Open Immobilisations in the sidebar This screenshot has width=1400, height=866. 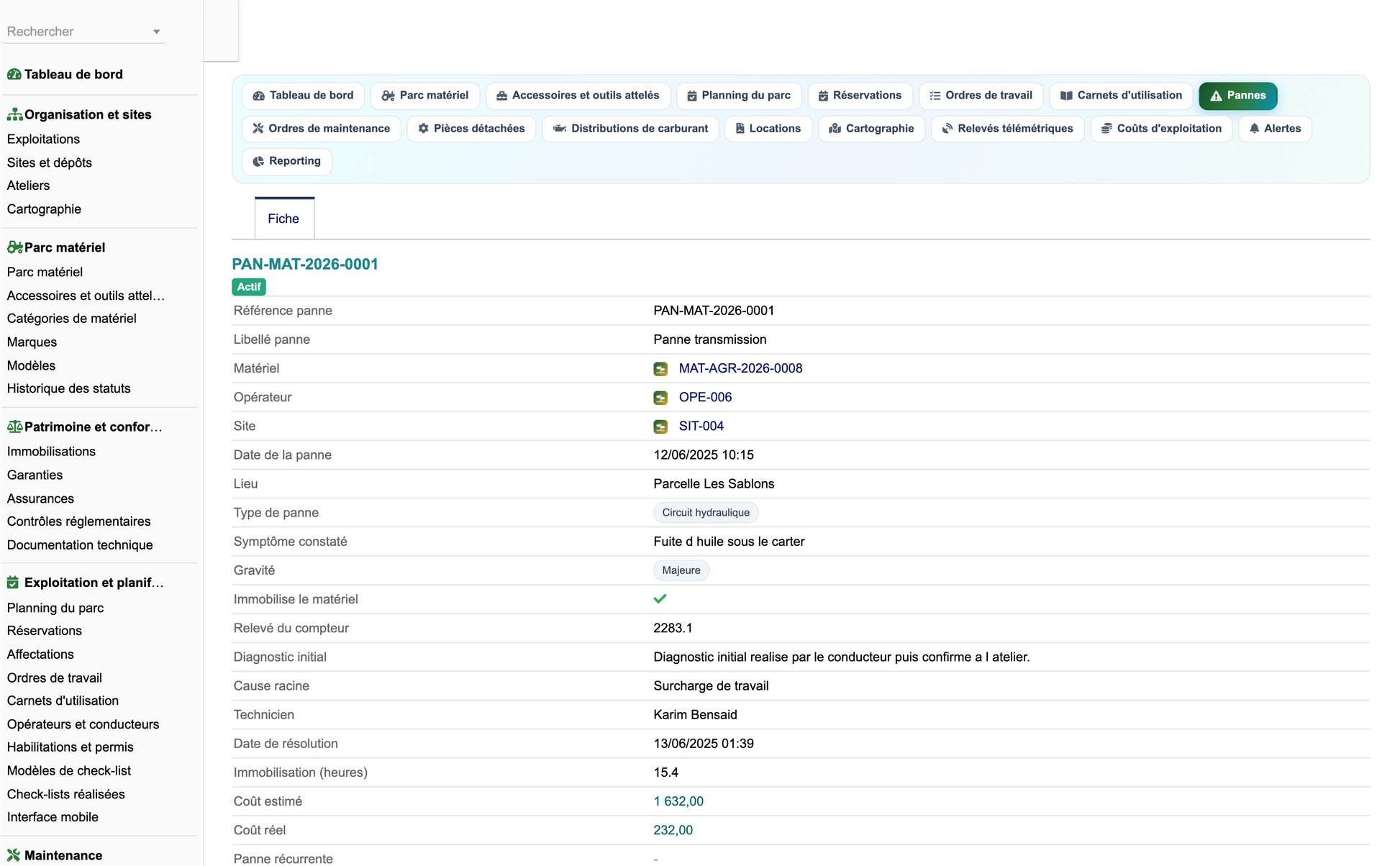click(51, 451)
